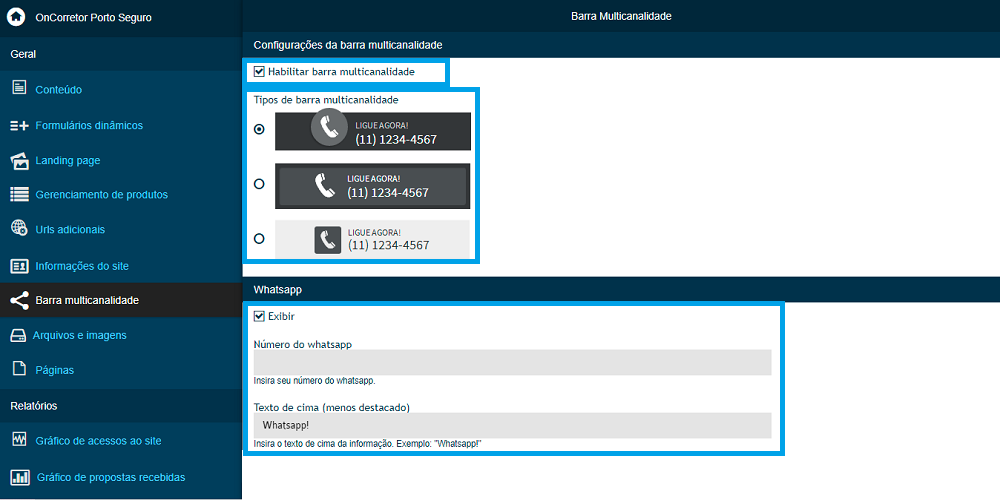Disable Habilitar barra multicanalidade checkbox
The width and height of the screenshot is (1000, 500).
coord(259,72)
